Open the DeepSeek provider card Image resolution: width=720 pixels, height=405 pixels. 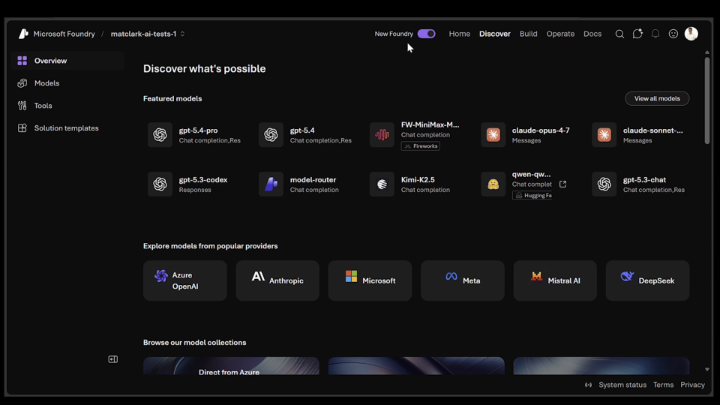click(x=647, y=281)
